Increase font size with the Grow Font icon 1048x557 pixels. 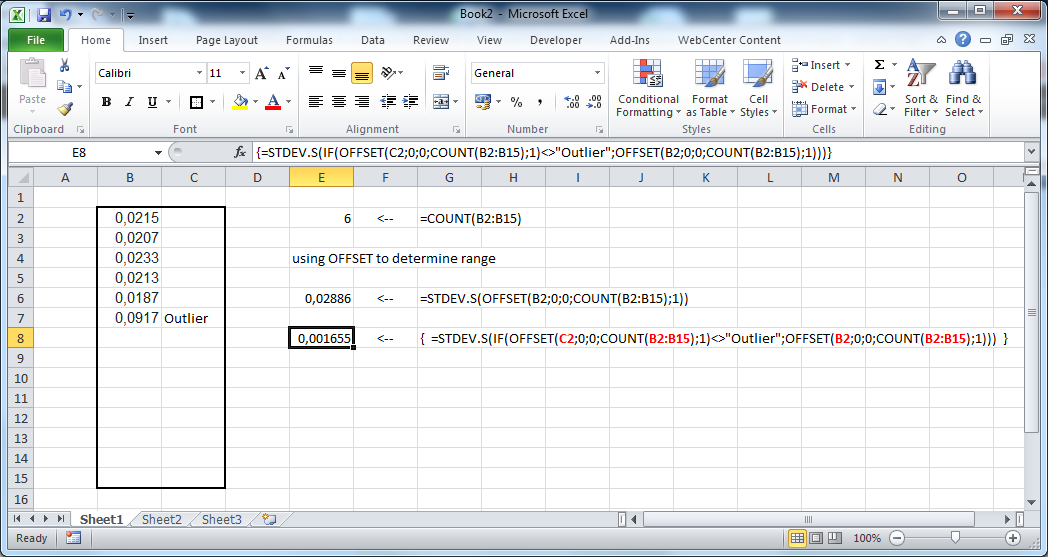point(261,73)
